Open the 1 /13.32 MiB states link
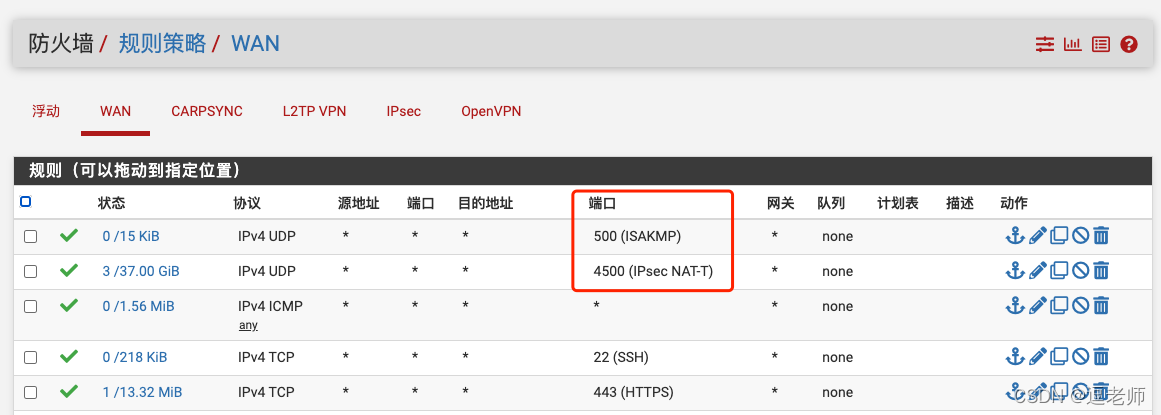 pyautogui.click(x=142, y=392)
